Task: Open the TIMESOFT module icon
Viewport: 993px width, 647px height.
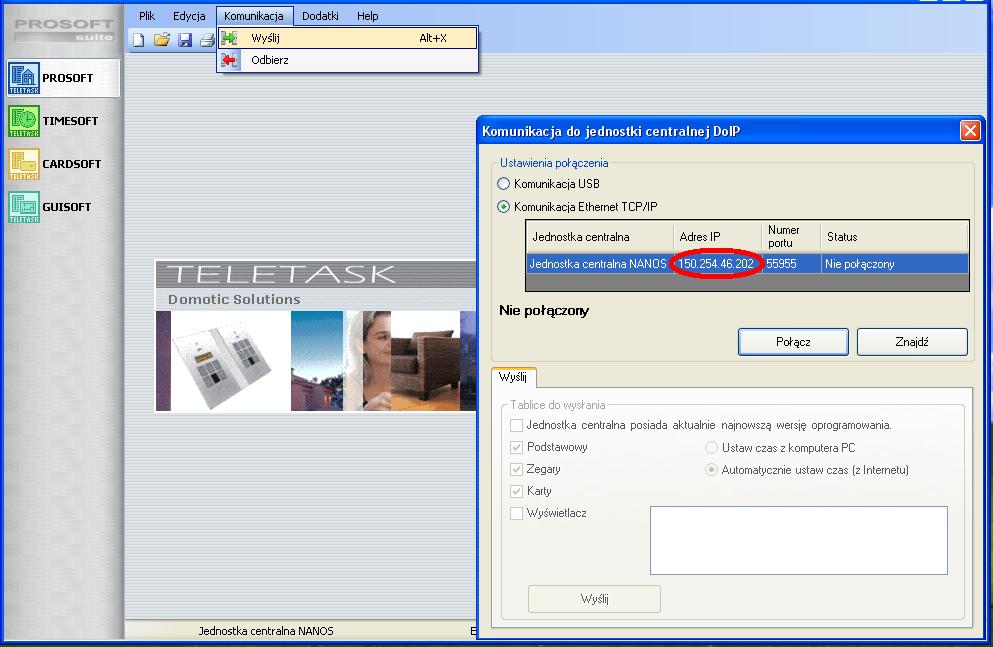Action: click(24, 121)
